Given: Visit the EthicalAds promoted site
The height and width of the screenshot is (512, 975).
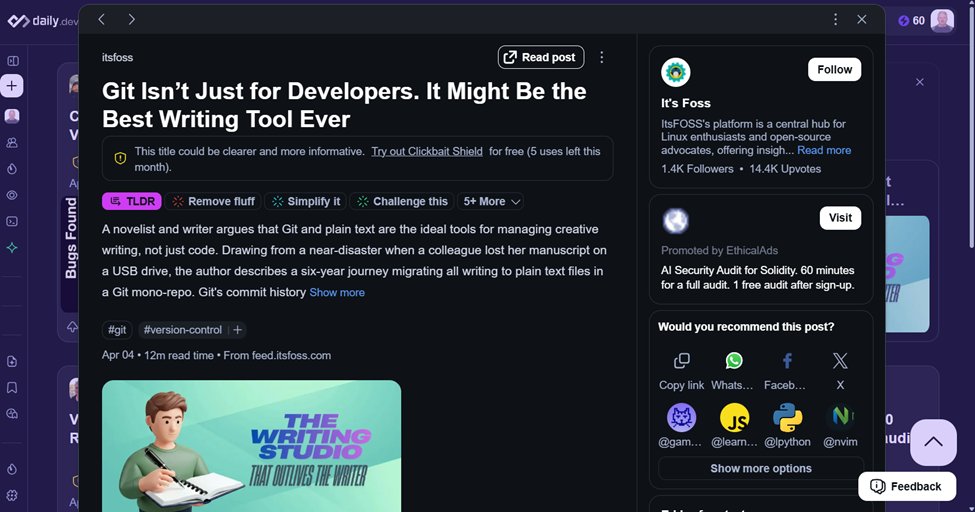Looking at the screenshot, I should point(840,218).
